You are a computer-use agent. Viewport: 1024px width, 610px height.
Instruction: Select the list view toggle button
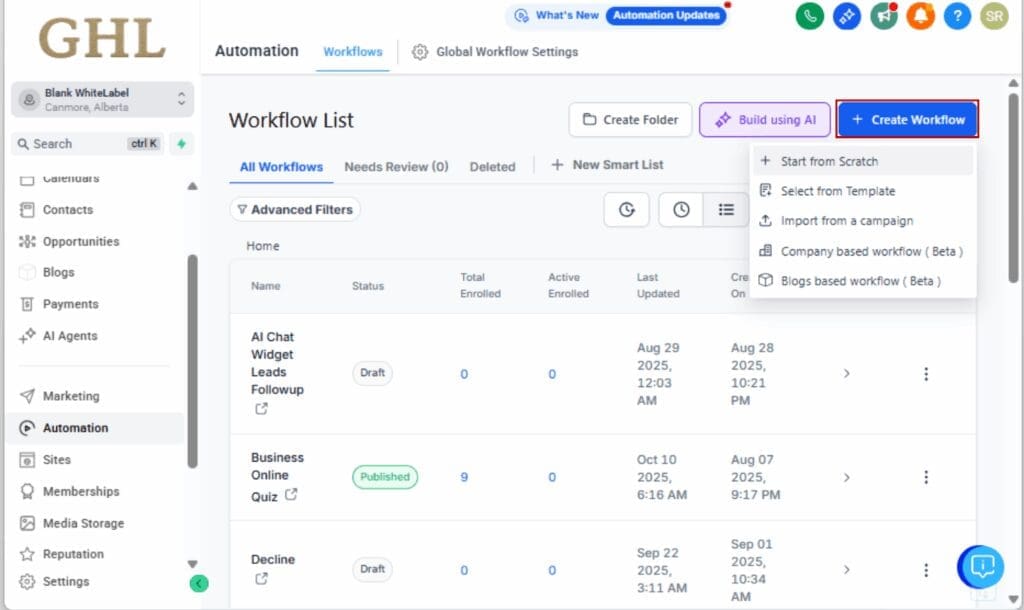726,210
